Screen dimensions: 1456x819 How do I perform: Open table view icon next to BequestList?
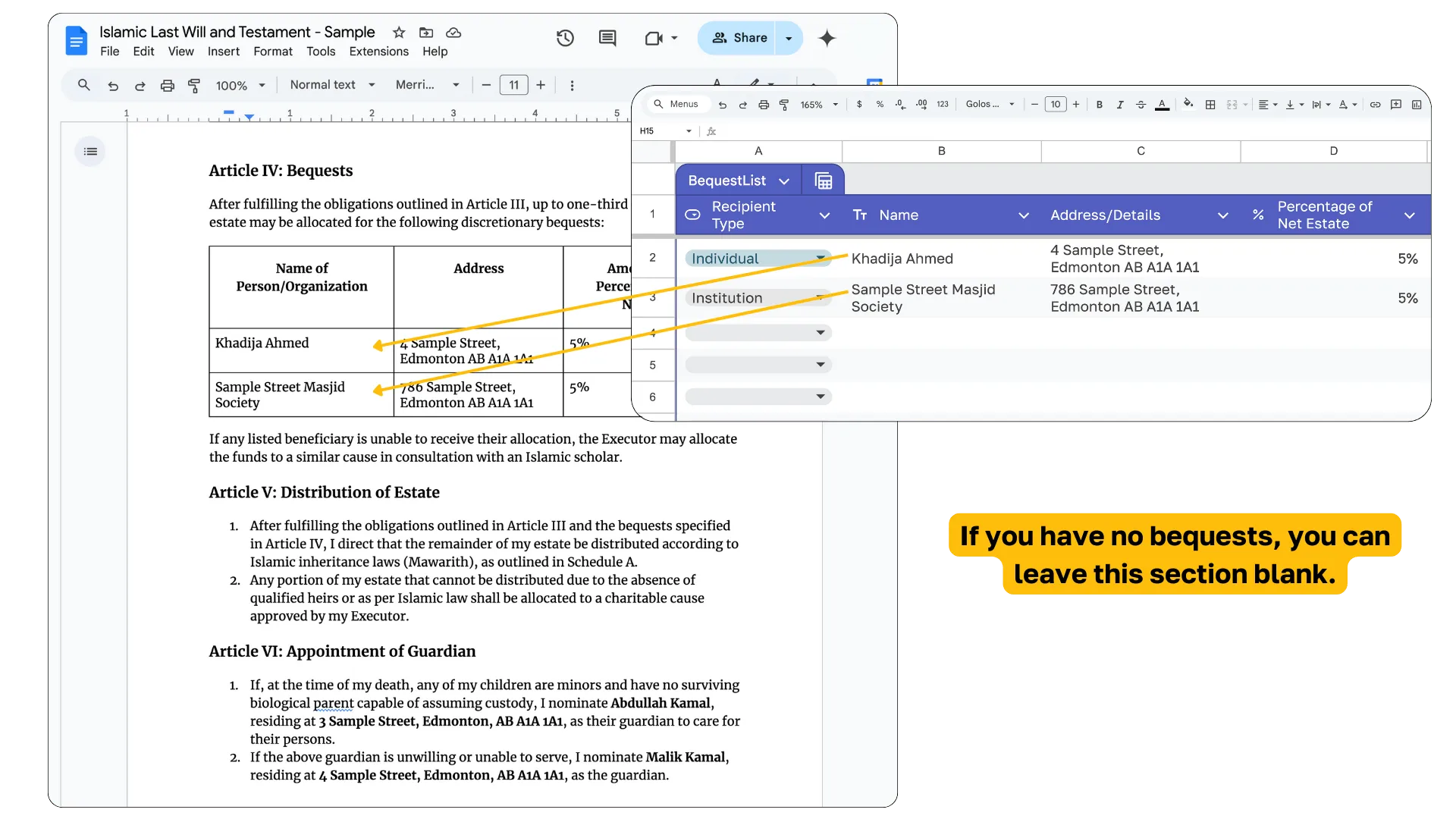(824, 180)
